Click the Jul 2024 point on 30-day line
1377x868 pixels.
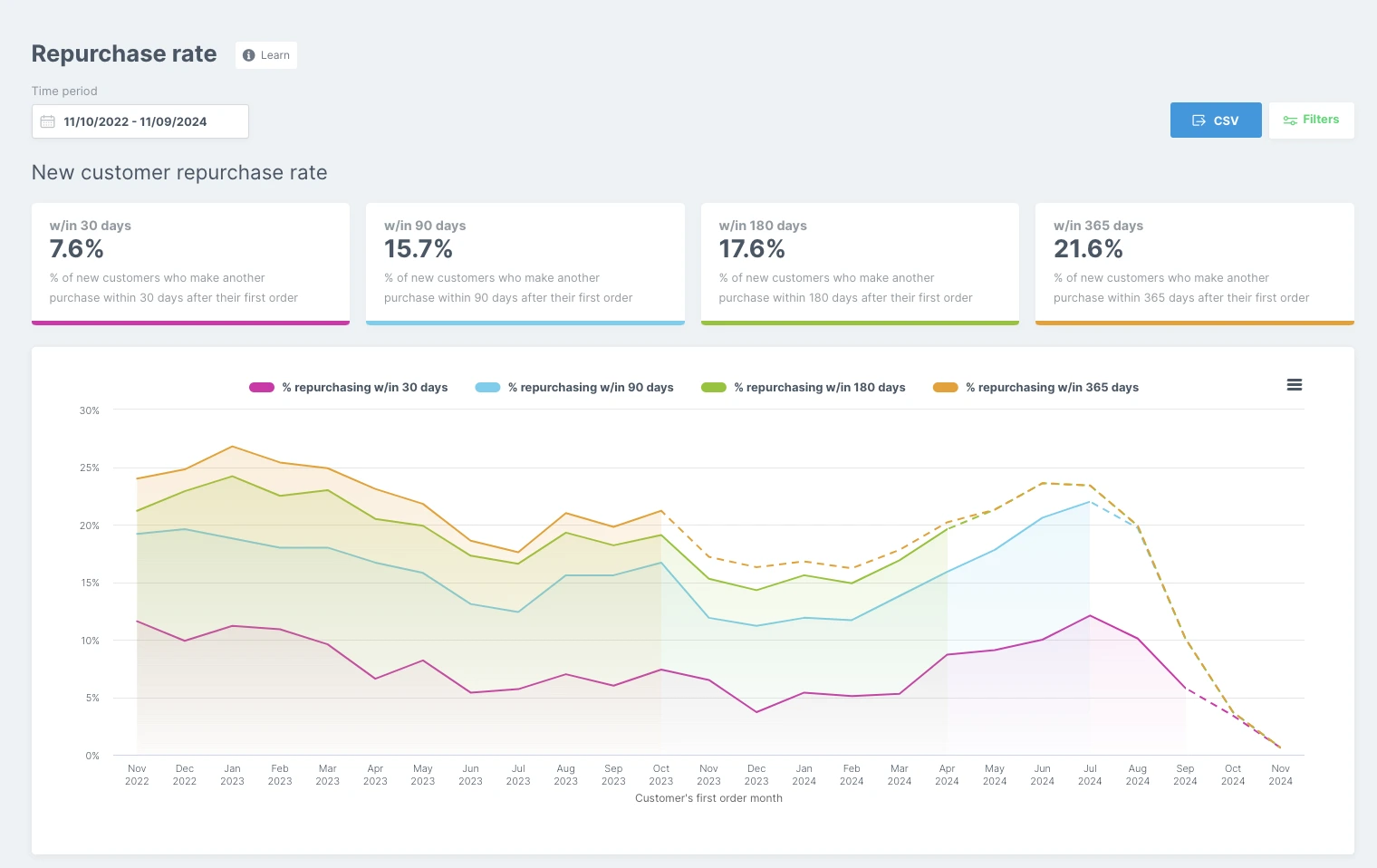[x=1090, y=616]
